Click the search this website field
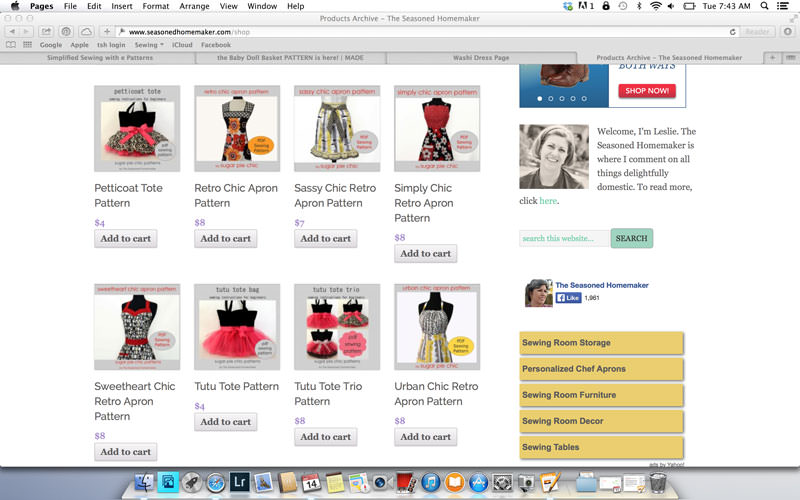 [564, 239]
